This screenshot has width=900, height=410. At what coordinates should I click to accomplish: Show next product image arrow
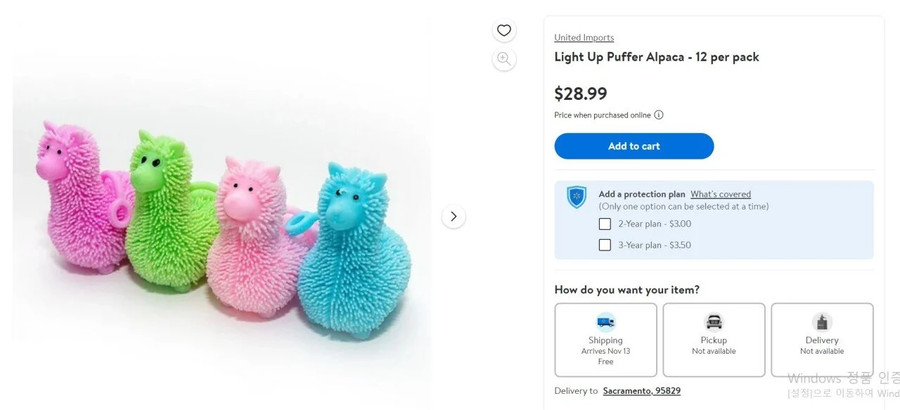[453, 216]
